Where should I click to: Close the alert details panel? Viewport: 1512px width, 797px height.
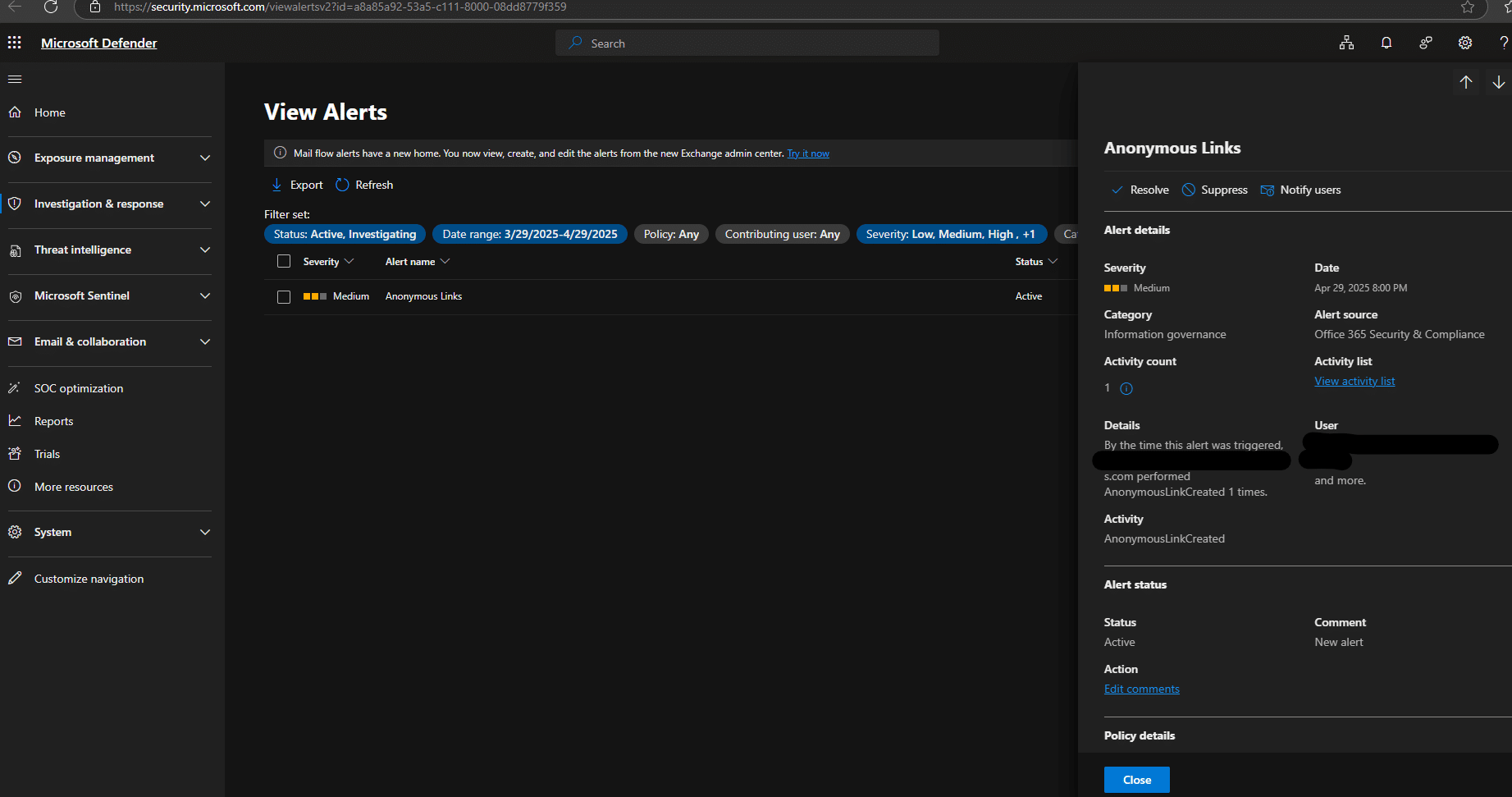pyautogui.click(x=1136, y=780)
